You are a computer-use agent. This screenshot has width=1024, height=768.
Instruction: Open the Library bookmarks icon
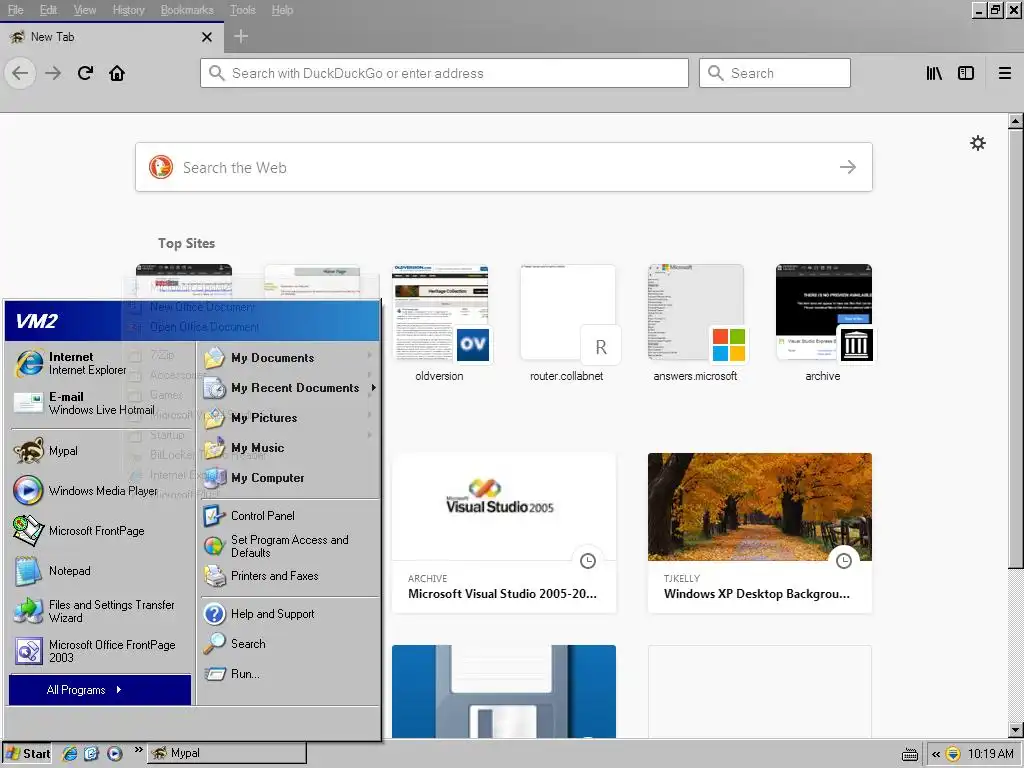(x=934, y=73)
